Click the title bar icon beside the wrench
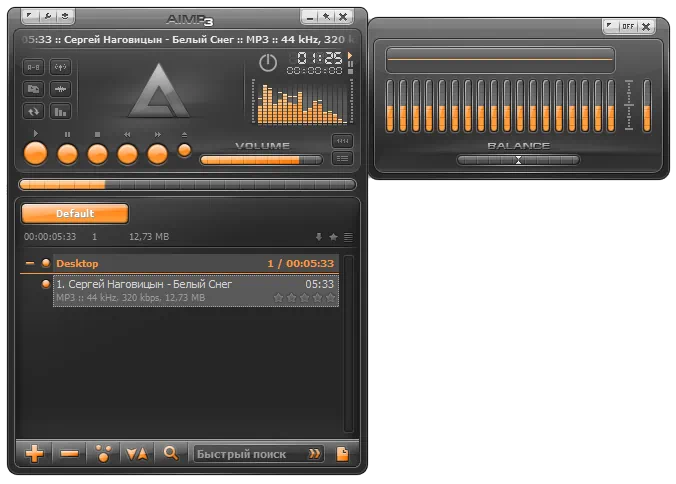 (65, 16)
